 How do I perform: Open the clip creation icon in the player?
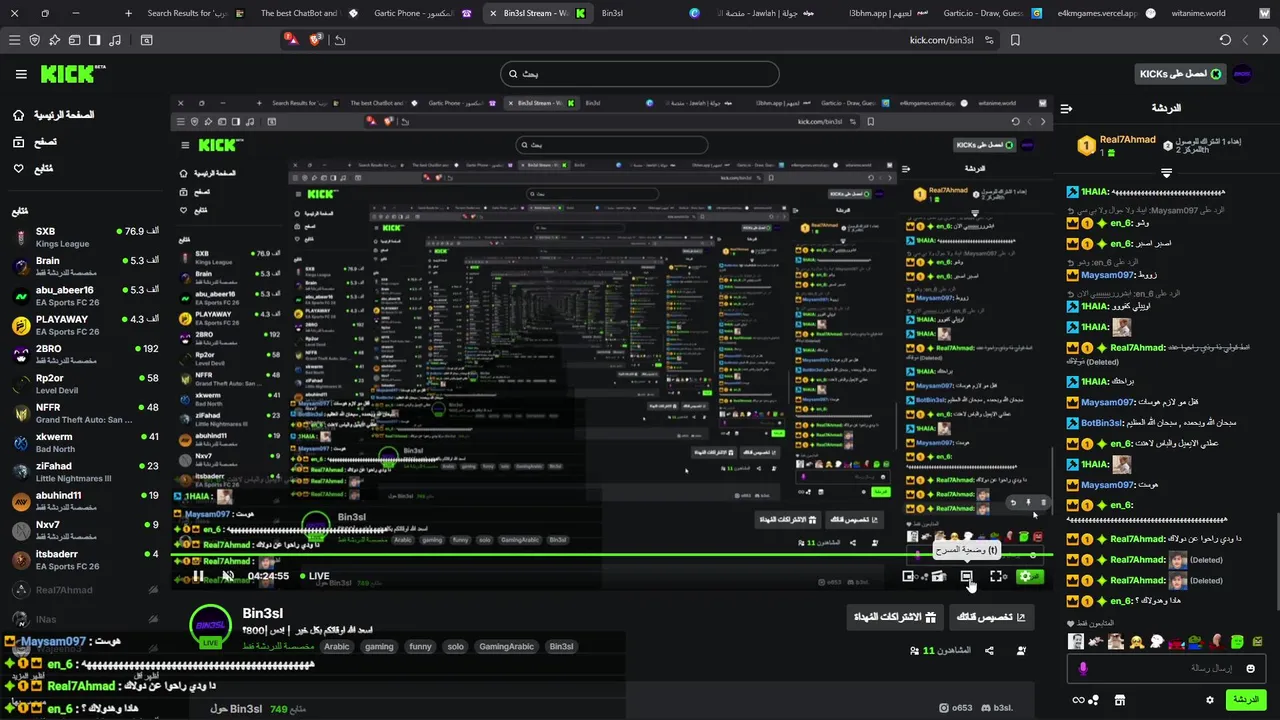[938, 576]
